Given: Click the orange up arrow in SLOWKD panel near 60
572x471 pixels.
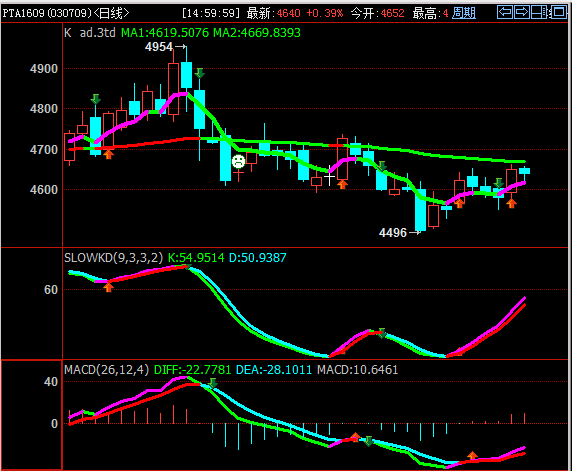Looking at the screenshot, I should [x=108, y=287].
